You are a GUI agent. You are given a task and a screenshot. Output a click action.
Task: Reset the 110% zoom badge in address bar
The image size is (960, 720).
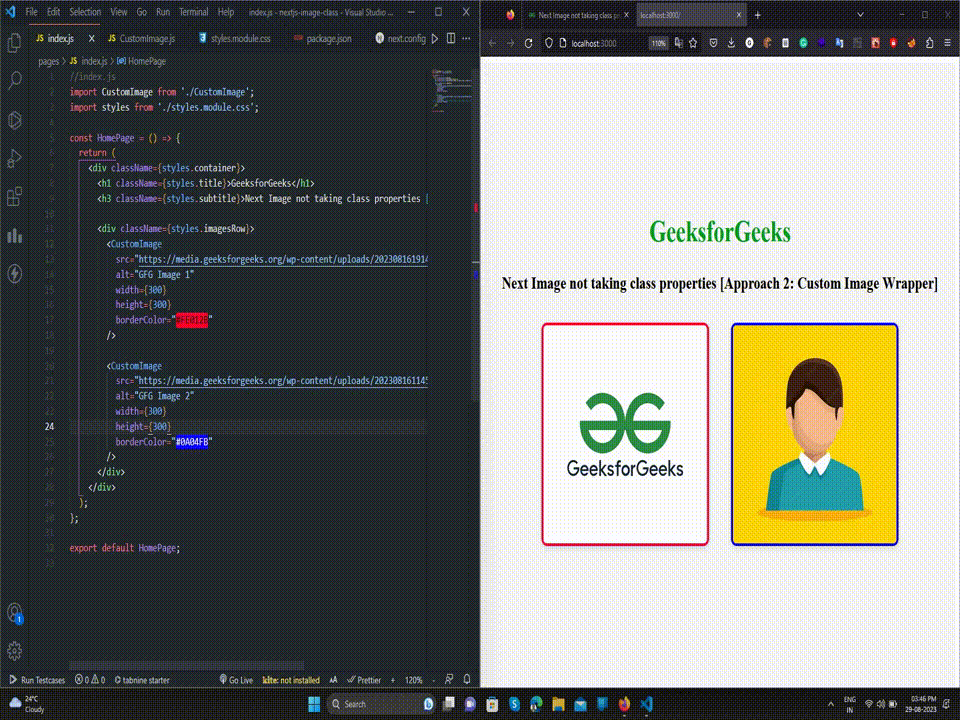pyautogui.click(x=658, y=43)
